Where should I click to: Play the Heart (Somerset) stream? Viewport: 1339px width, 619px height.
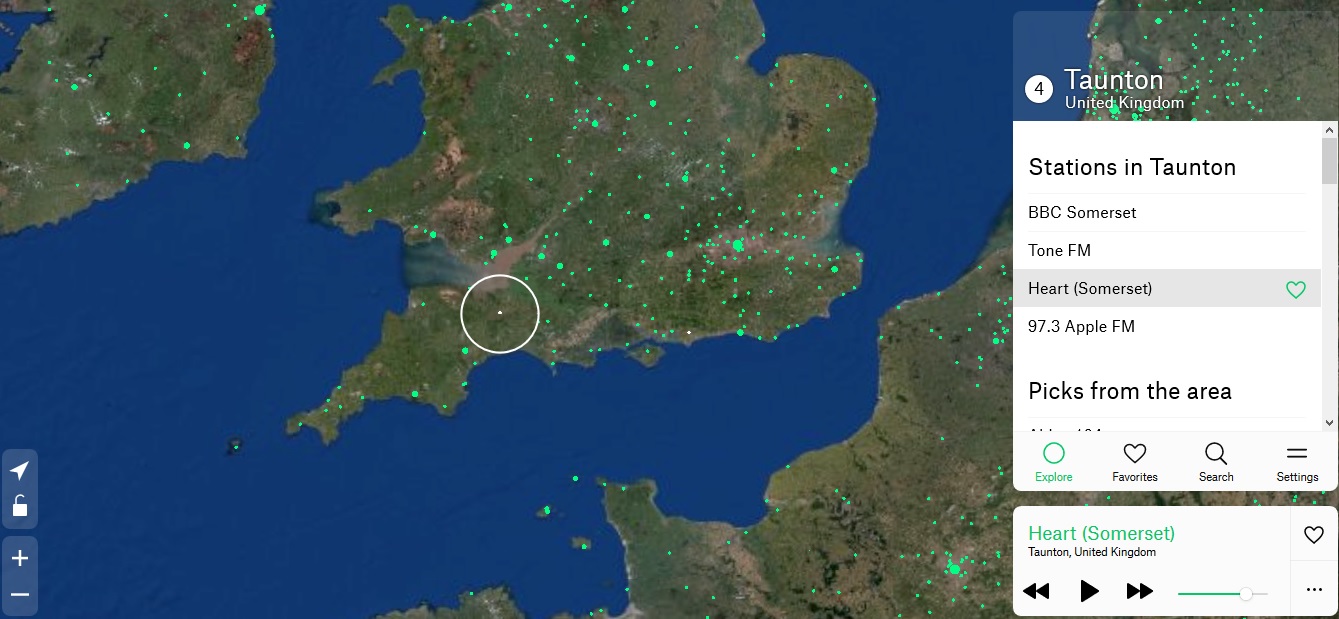1089,591
